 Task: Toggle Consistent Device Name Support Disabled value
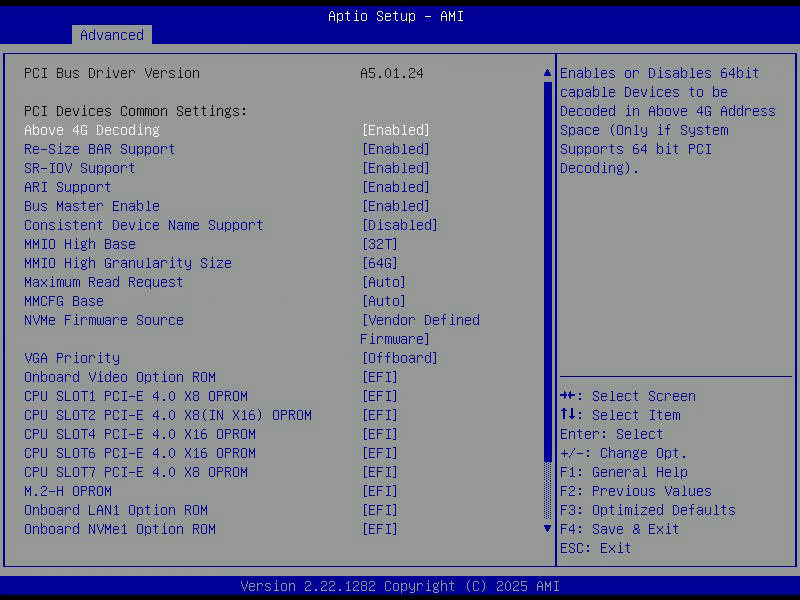(400, 225)
